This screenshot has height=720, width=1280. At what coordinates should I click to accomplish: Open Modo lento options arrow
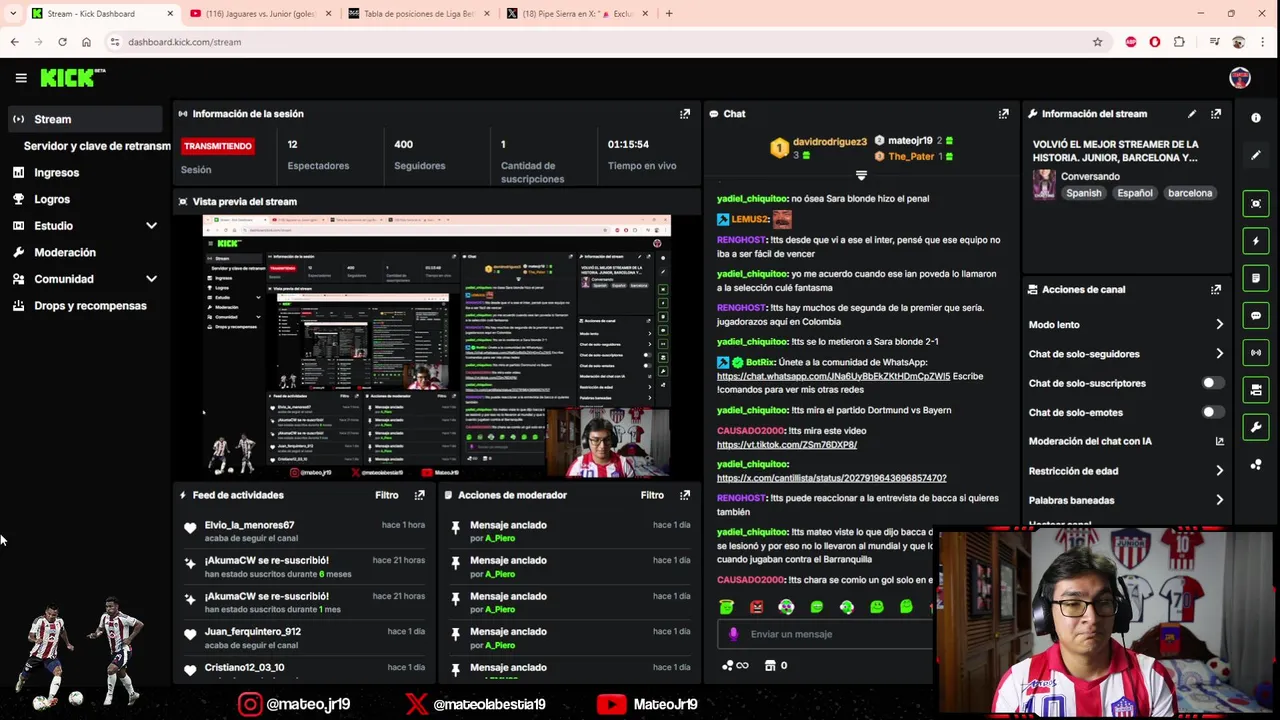coord(1219,324)
